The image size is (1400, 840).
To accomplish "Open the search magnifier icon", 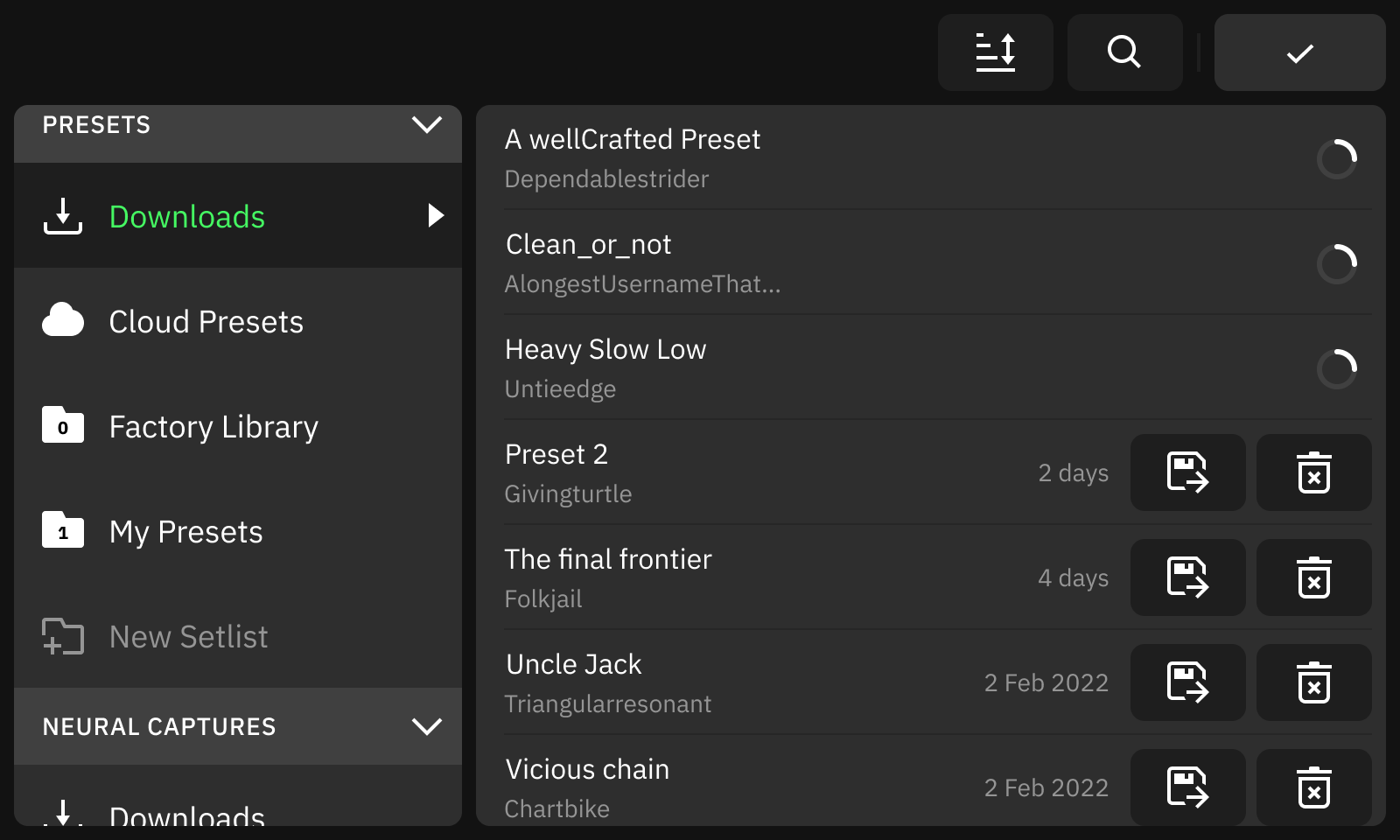I will [x=1124, y=52].
